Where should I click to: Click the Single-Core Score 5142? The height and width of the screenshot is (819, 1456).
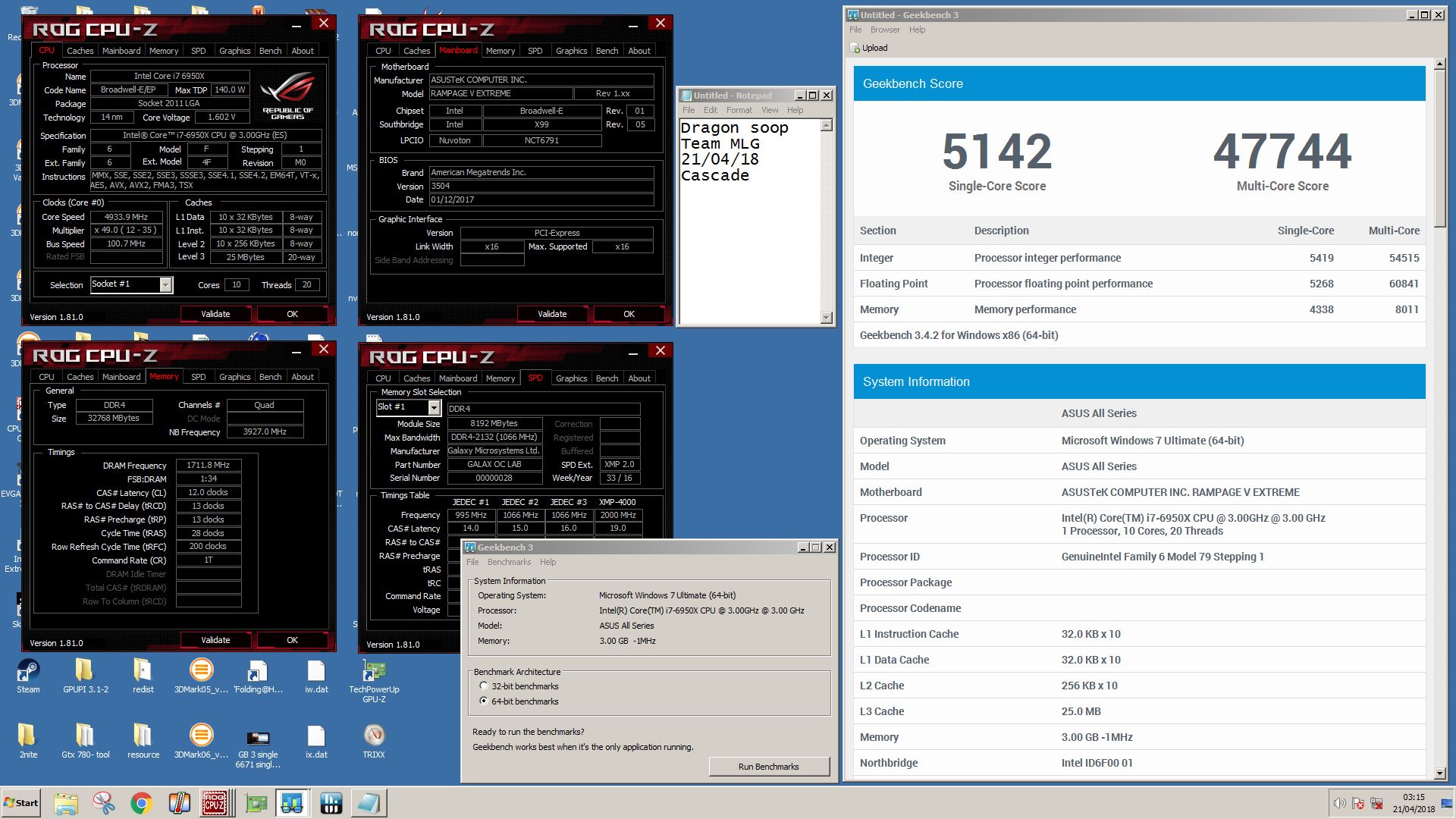(997, 152)
